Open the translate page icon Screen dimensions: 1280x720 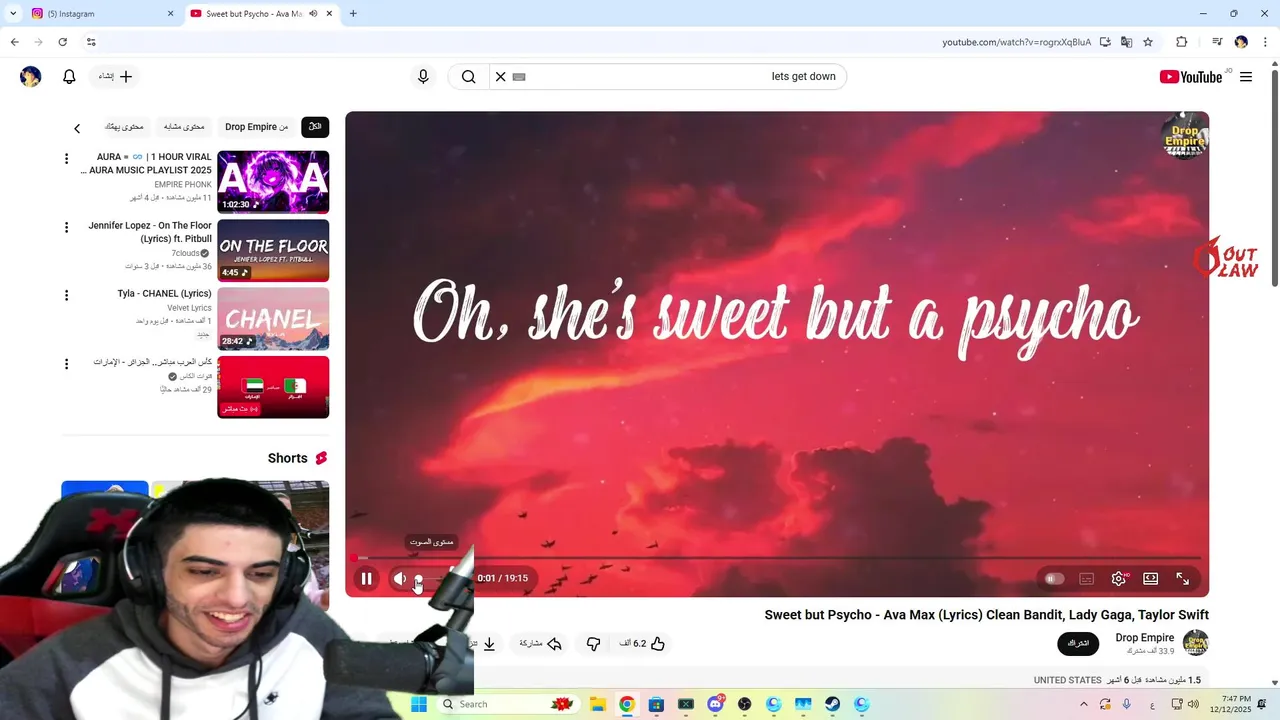tap(1126, 42)
